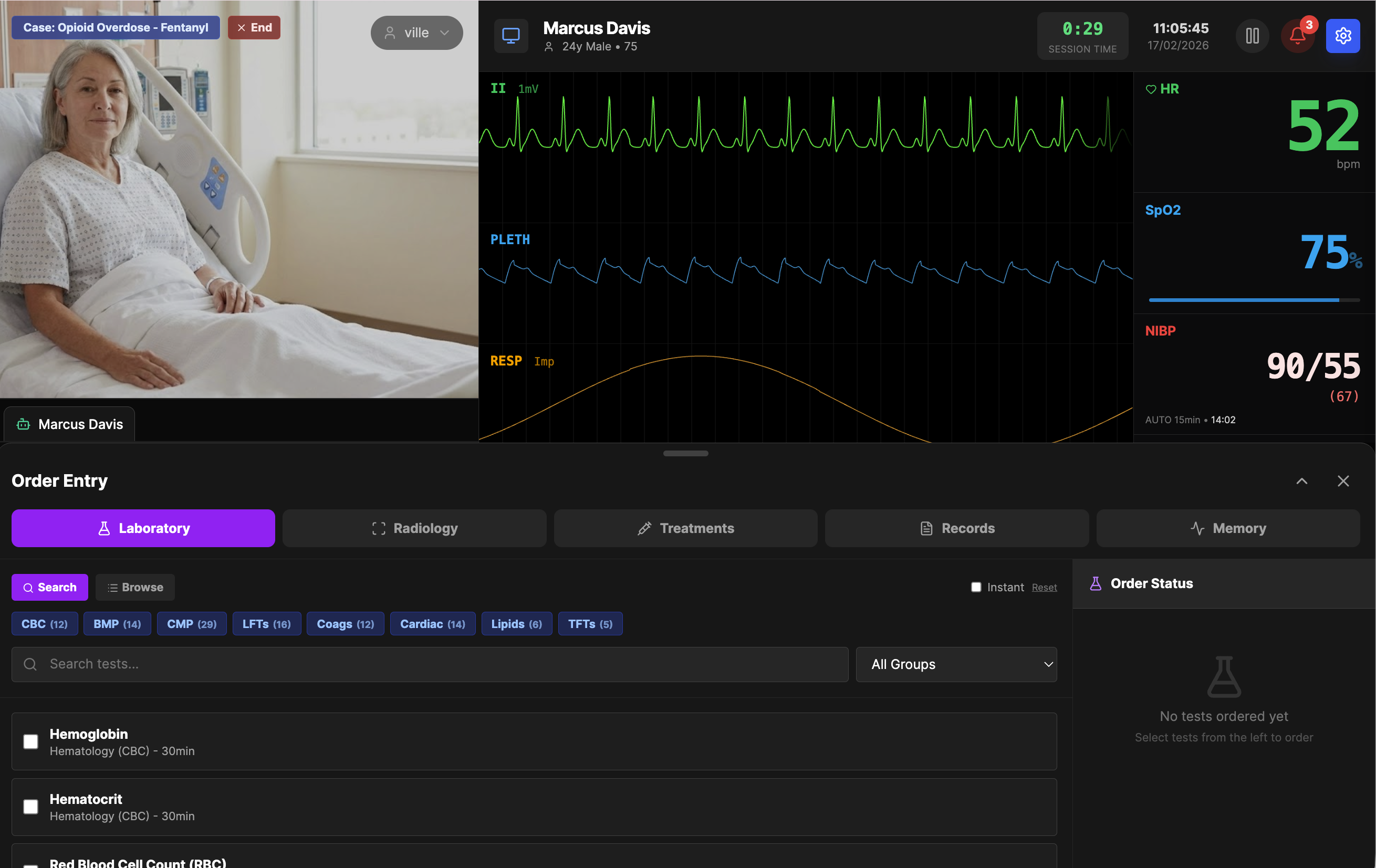Switch to the Radiology tab
Viewport: 1376px width, 868px height.
tap(414, 528)
